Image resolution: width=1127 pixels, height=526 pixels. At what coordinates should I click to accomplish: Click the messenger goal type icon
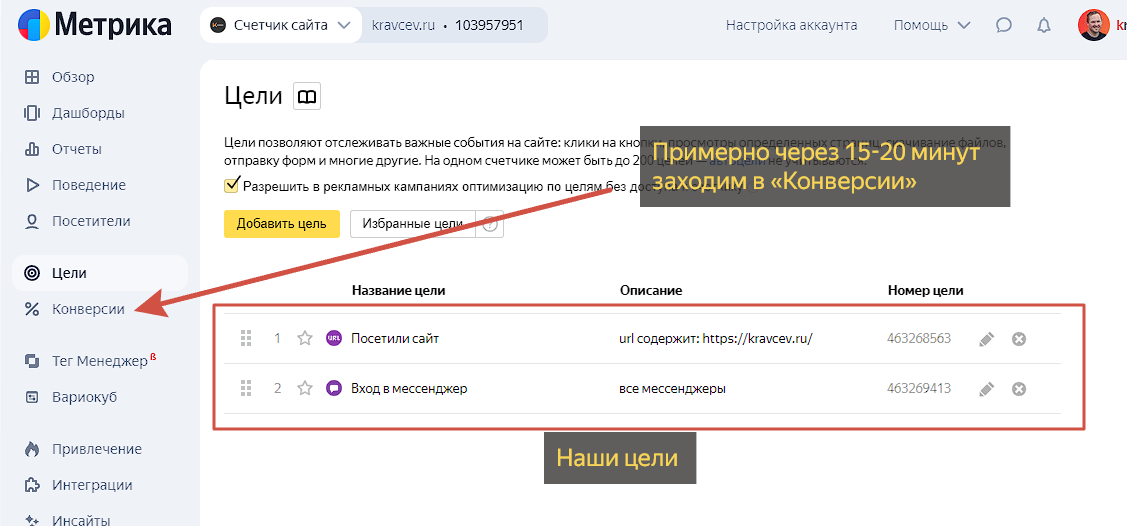click(334, 389)
